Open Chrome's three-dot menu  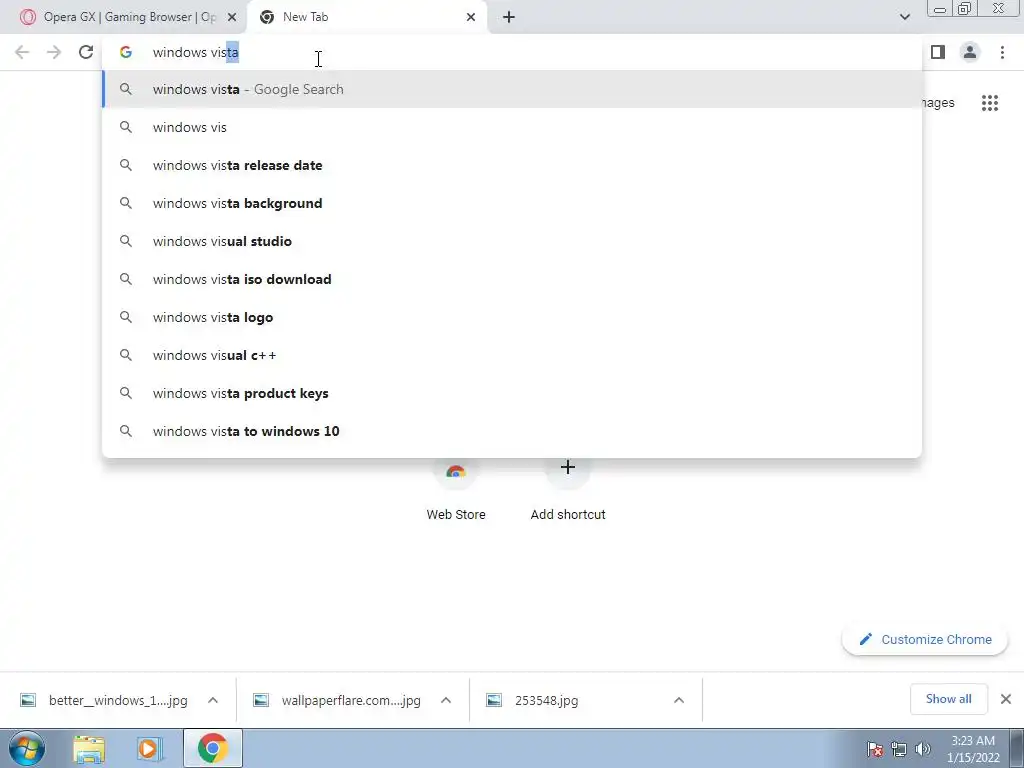(x=1002, y=52)
